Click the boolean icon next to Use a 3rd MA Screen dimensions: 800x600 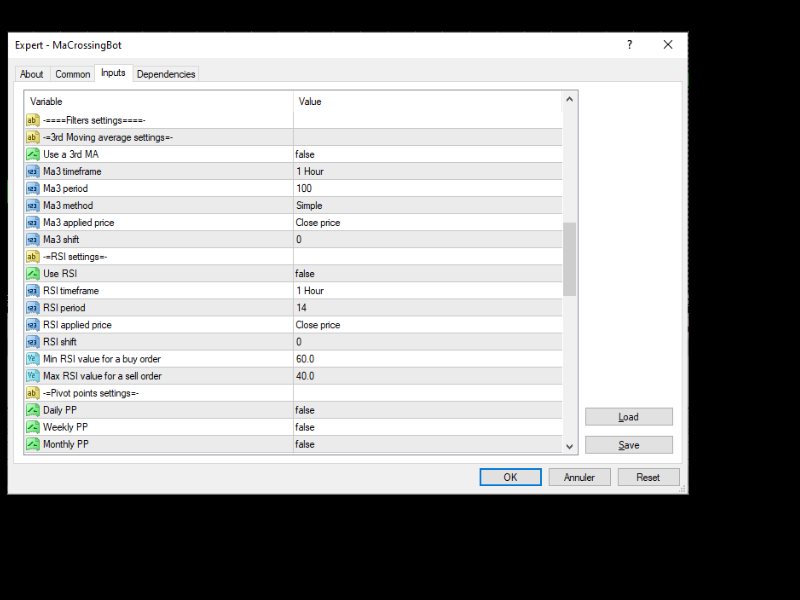[33, 154]
